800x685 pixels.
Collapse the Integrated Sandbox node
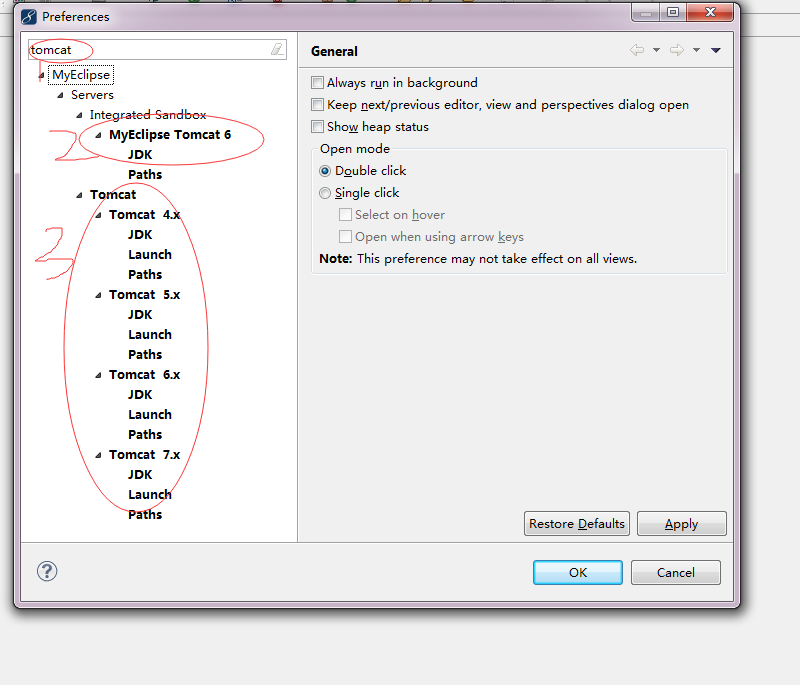[x=80, y=115]
